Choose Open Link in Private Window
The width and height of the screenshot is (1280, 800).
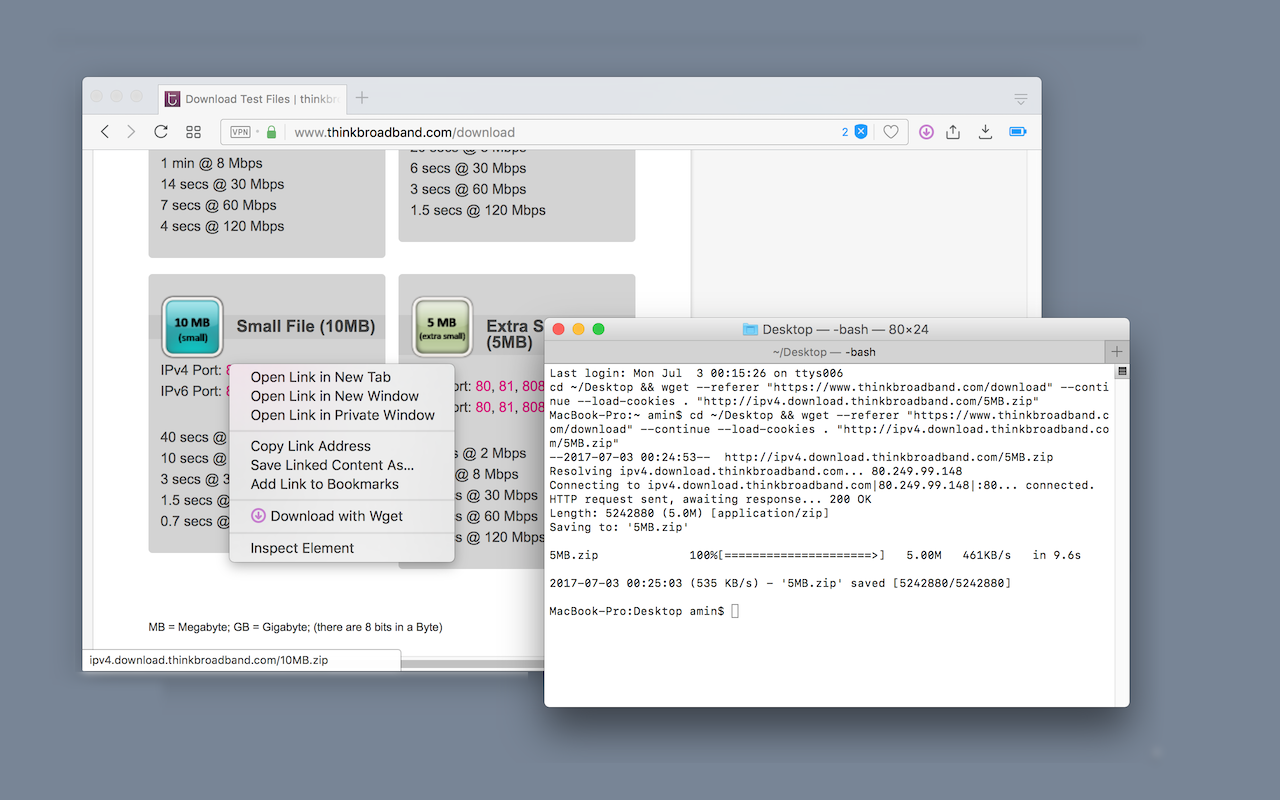click(x=342, y=415)
